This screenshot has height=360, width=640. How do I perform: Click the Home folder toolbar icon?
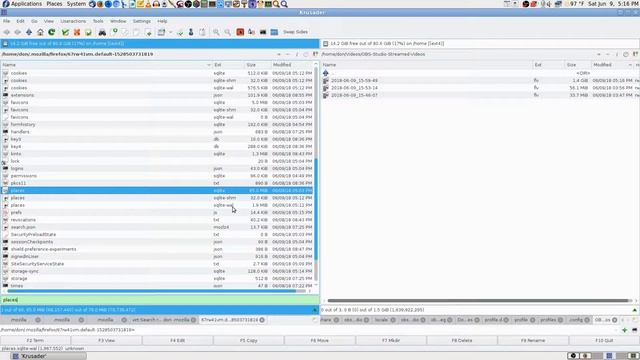40,32
